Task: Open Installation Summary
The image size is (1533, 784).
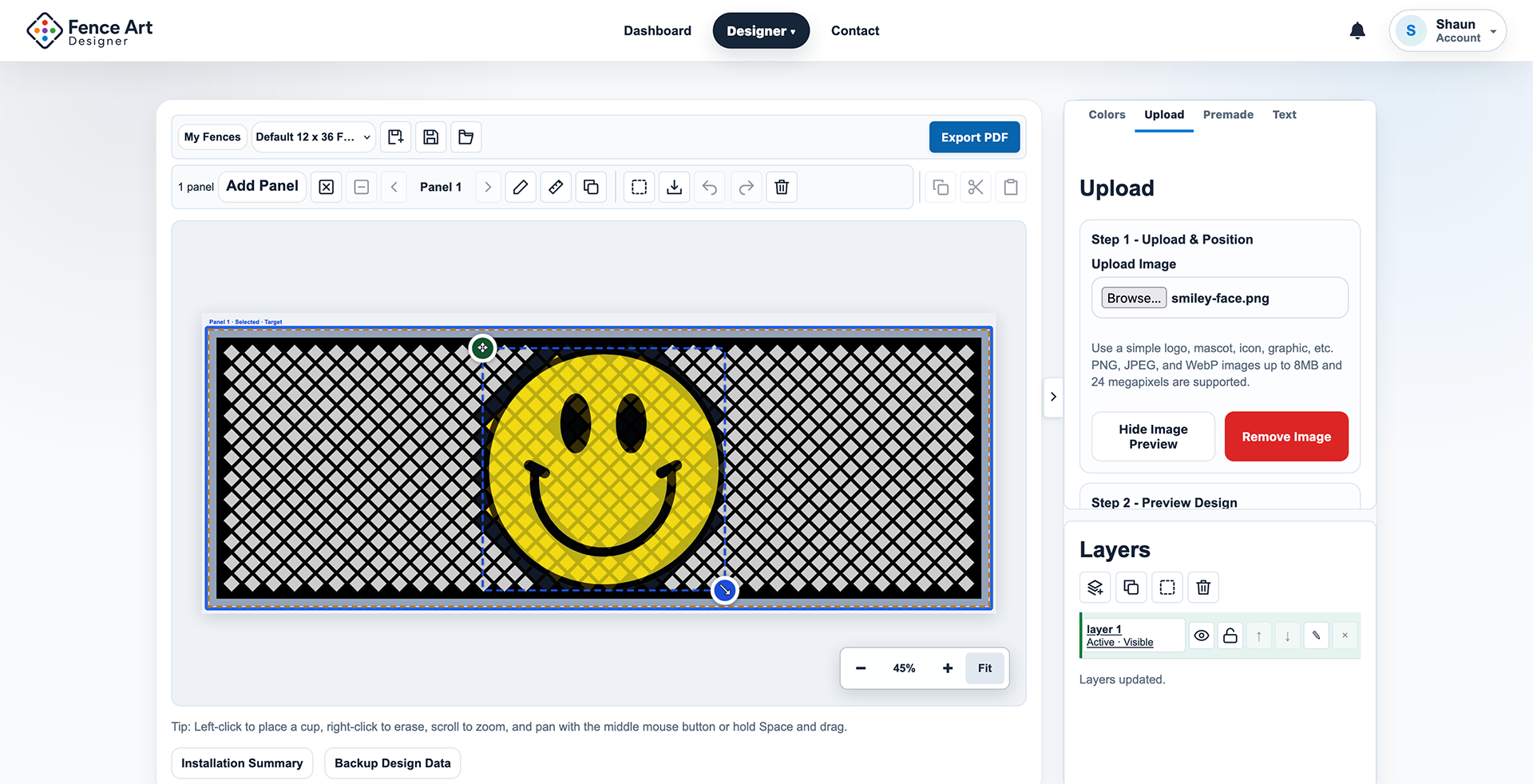Action: pos(242,763)
